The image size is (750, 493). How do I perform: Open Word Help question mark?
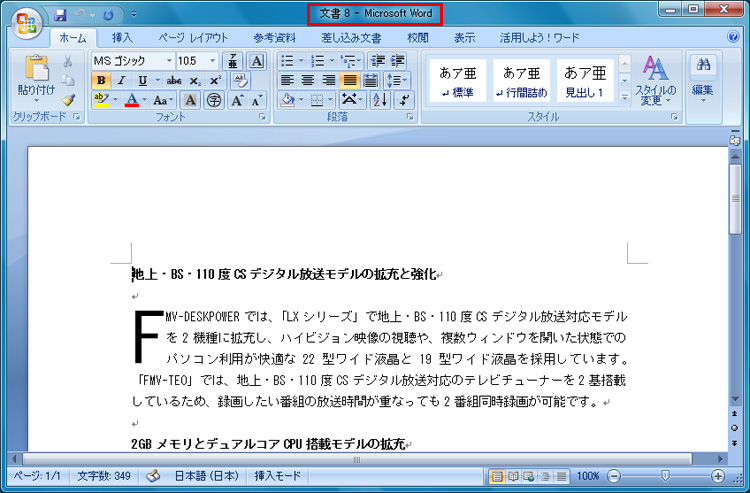click(733, 37)
